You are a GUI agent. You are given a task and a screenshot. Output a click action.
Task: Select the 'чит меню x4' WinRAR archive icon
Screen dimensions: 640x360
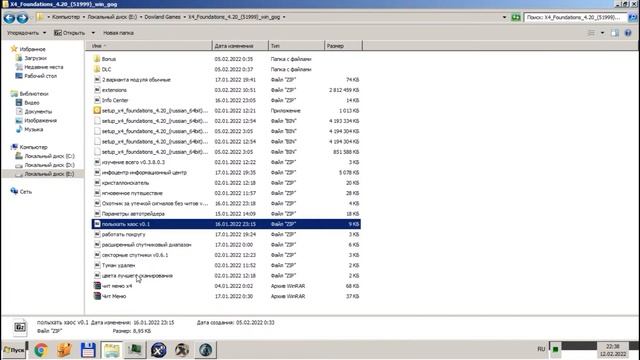97,286
